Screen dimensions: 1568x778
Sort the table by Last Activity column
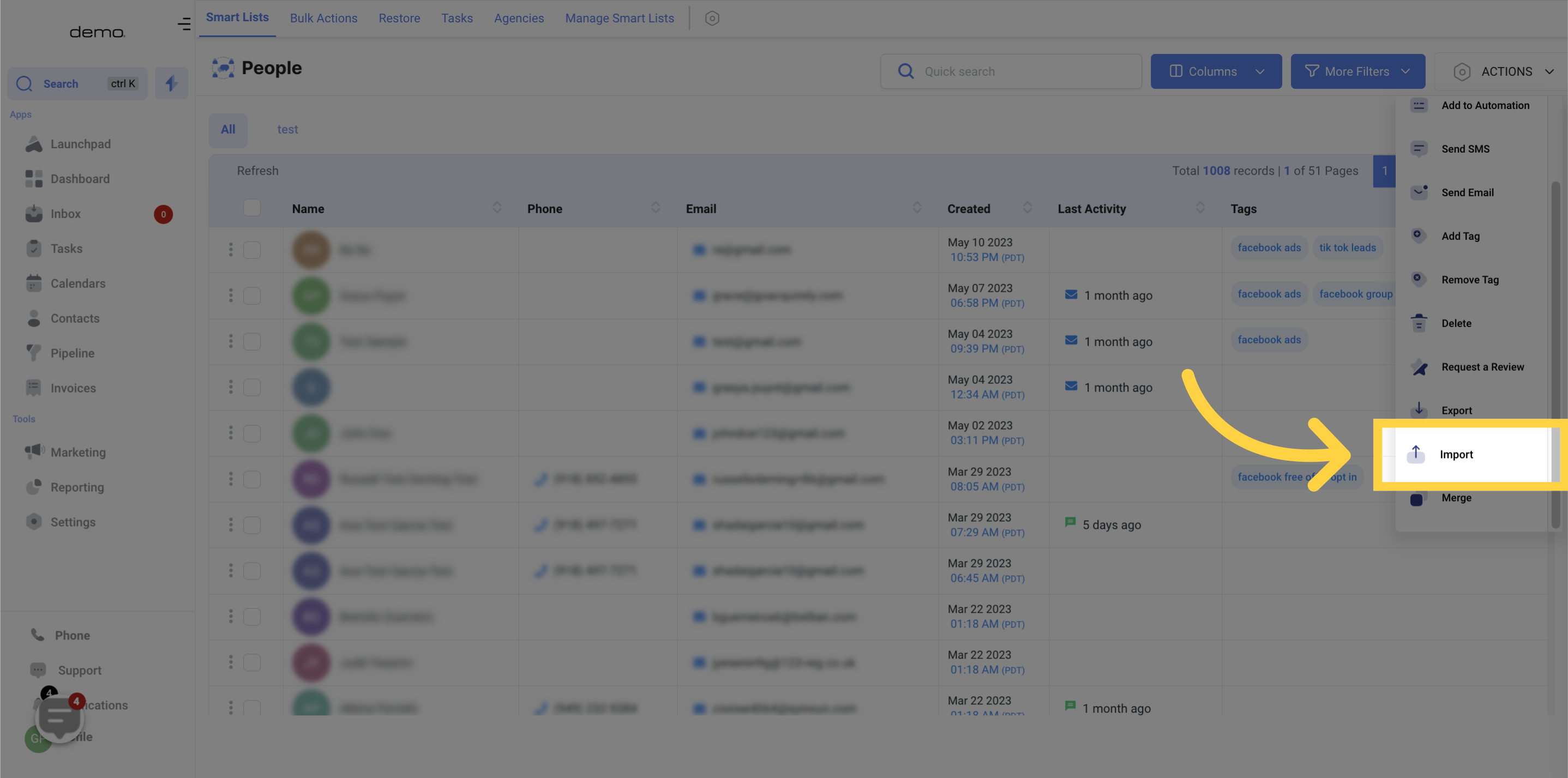coord(1200,208)
